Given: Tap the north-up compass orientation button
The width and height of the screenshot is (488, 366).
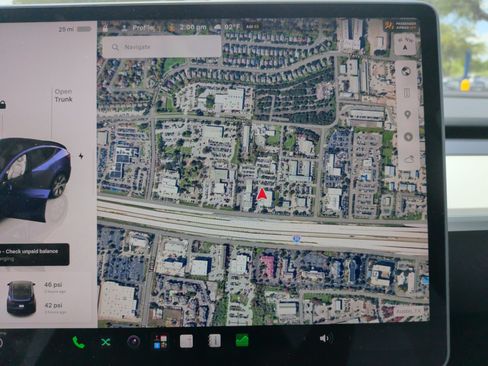Looking at the screenshot, I should pyautogui.click(x=405, y=45).
